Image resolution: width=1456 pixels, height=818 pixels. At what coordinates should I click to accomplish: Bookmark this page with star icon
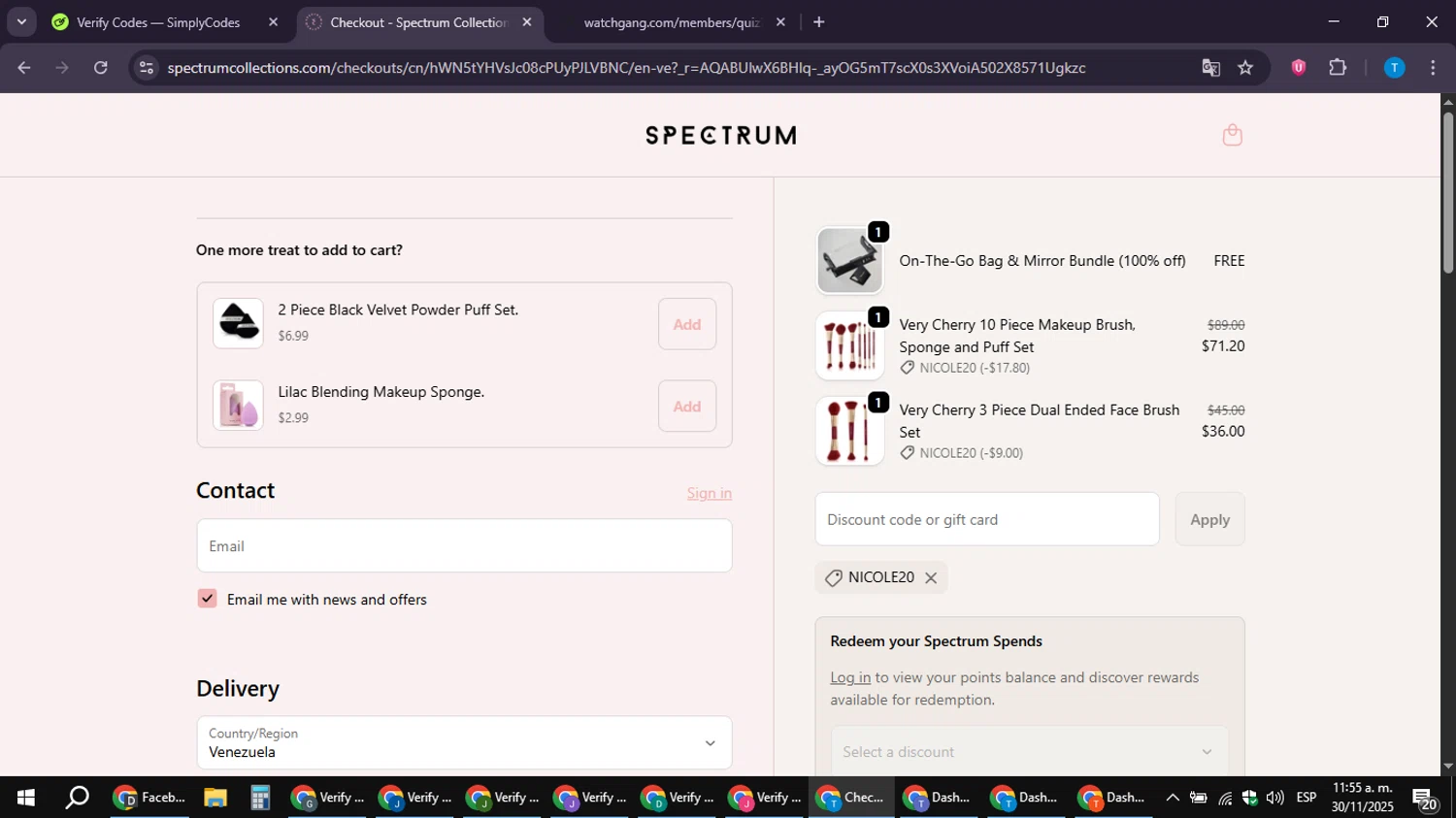[x=1245, y=68]
